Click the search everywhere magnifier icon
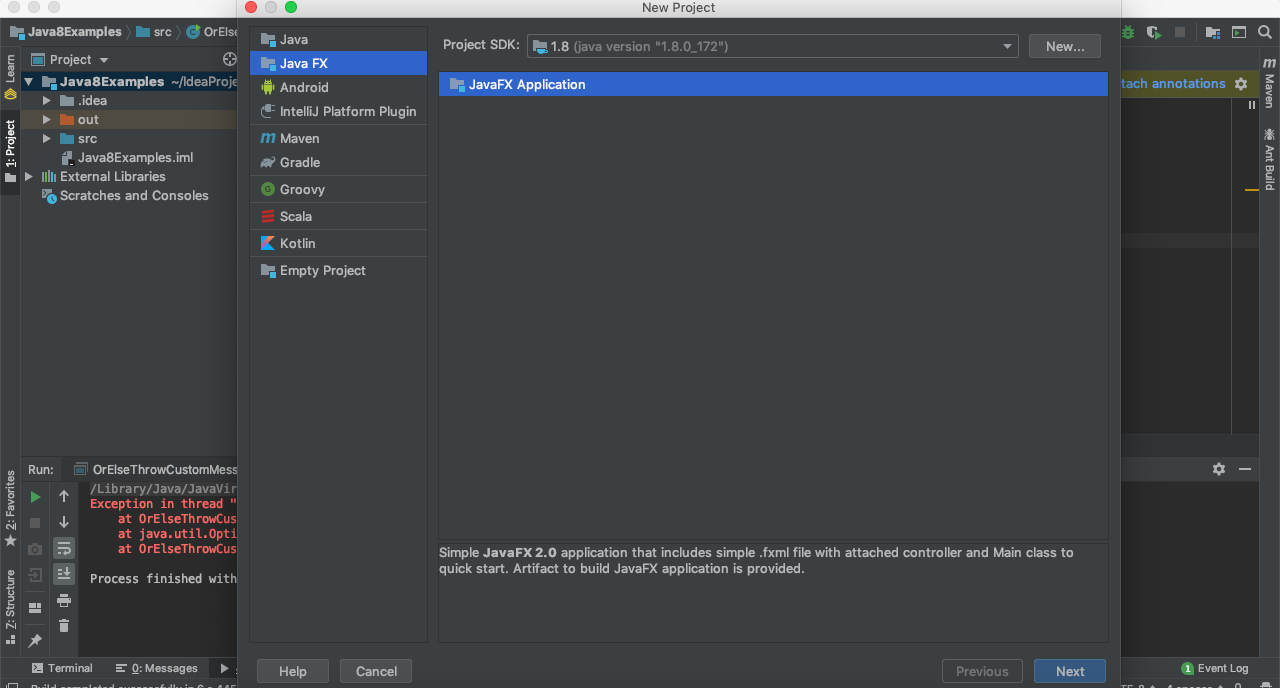1280x688 pixels. click(x=1266, y=32)
